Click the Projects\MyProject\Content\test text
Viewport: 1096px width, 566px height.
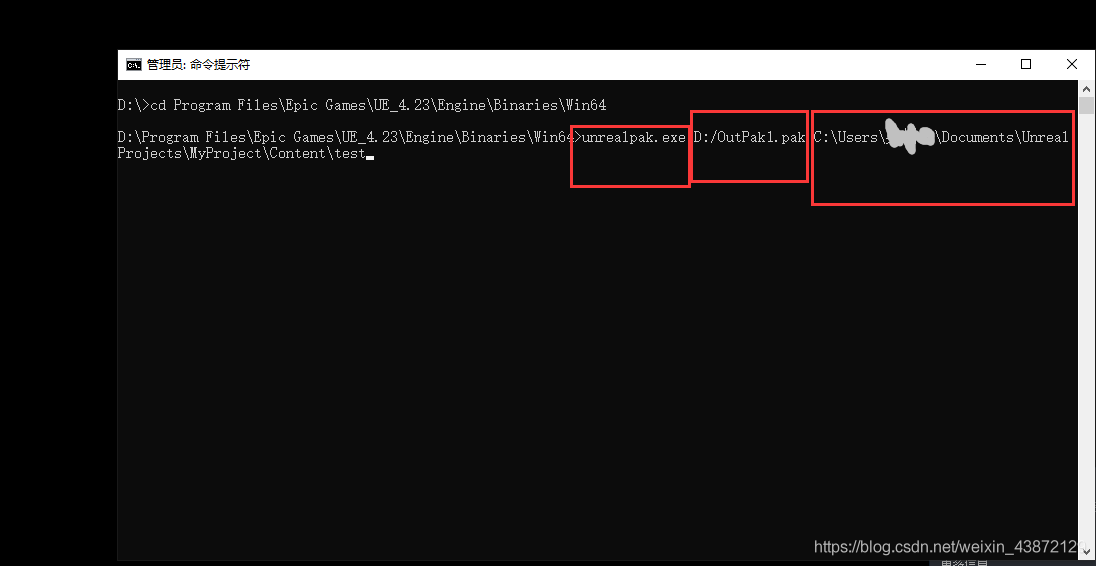pyautogui.click(x=240, y=153)
